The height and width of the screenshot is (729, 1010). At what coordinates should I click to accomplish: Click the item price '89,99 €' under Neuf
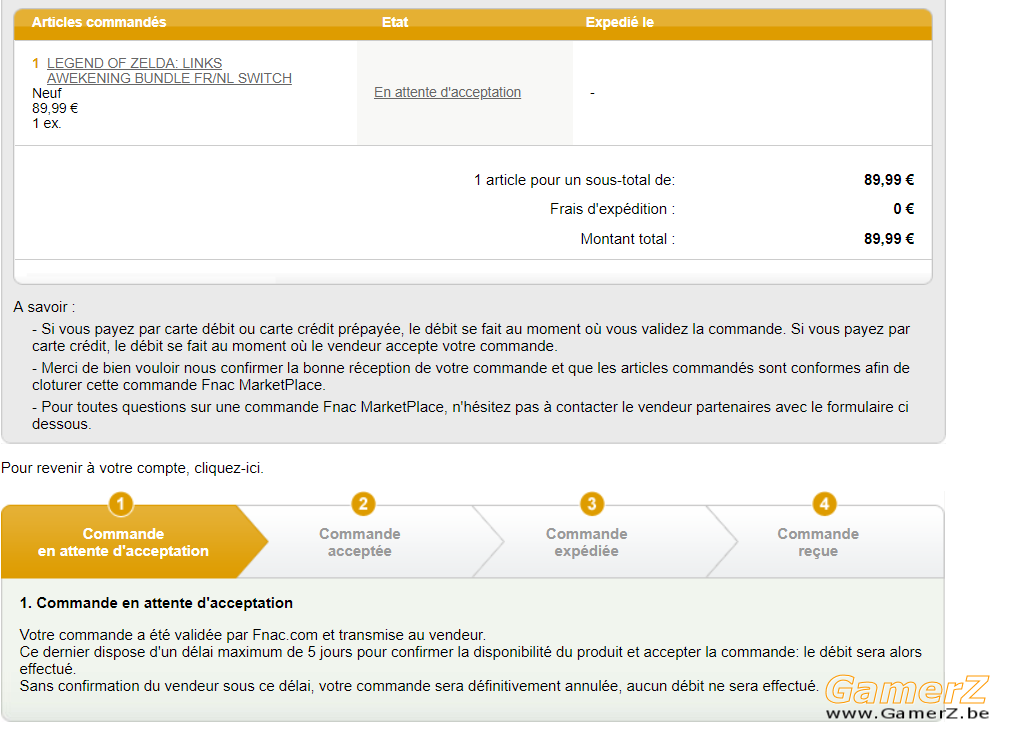tap(55, 108)
